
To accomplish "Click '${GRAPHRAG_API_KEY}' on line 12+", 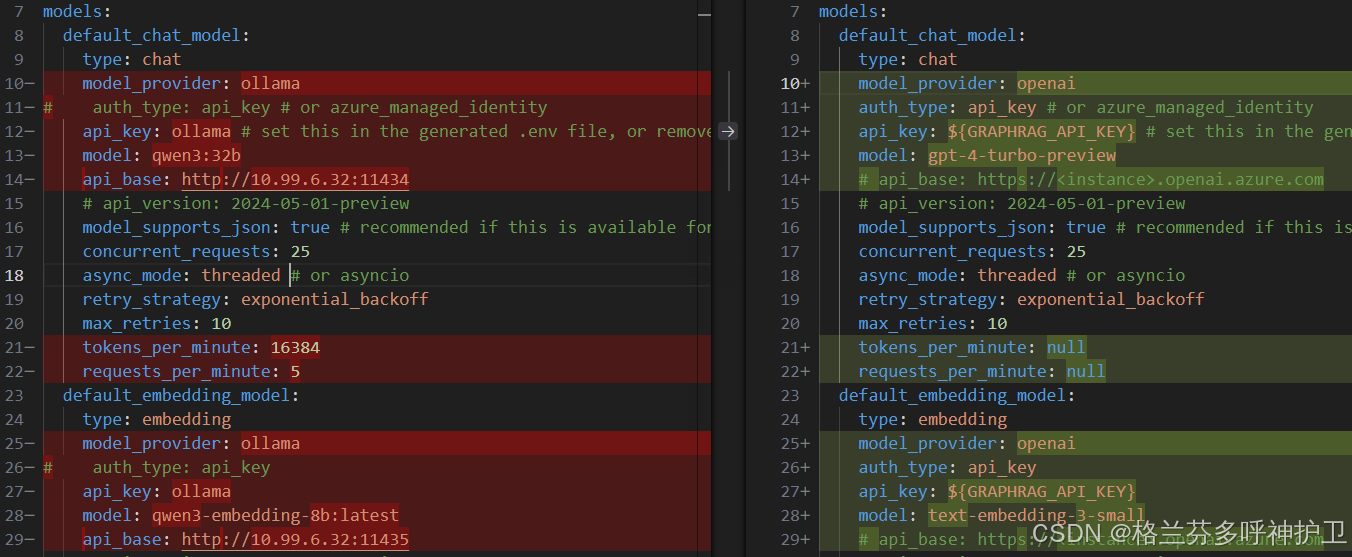I will click(x=1042, y=131).
